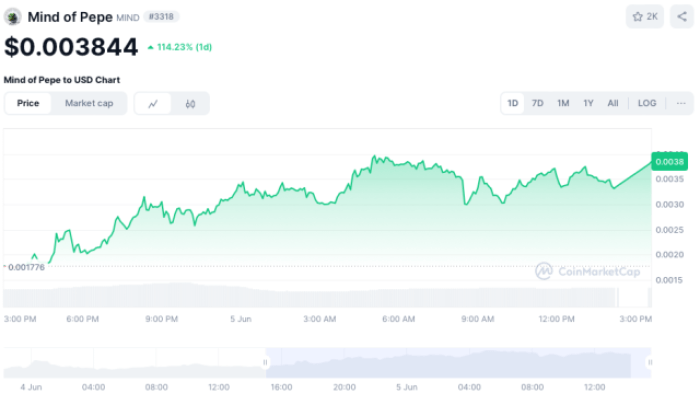Select the Price view toggle
700x405 pixels.
28,103
